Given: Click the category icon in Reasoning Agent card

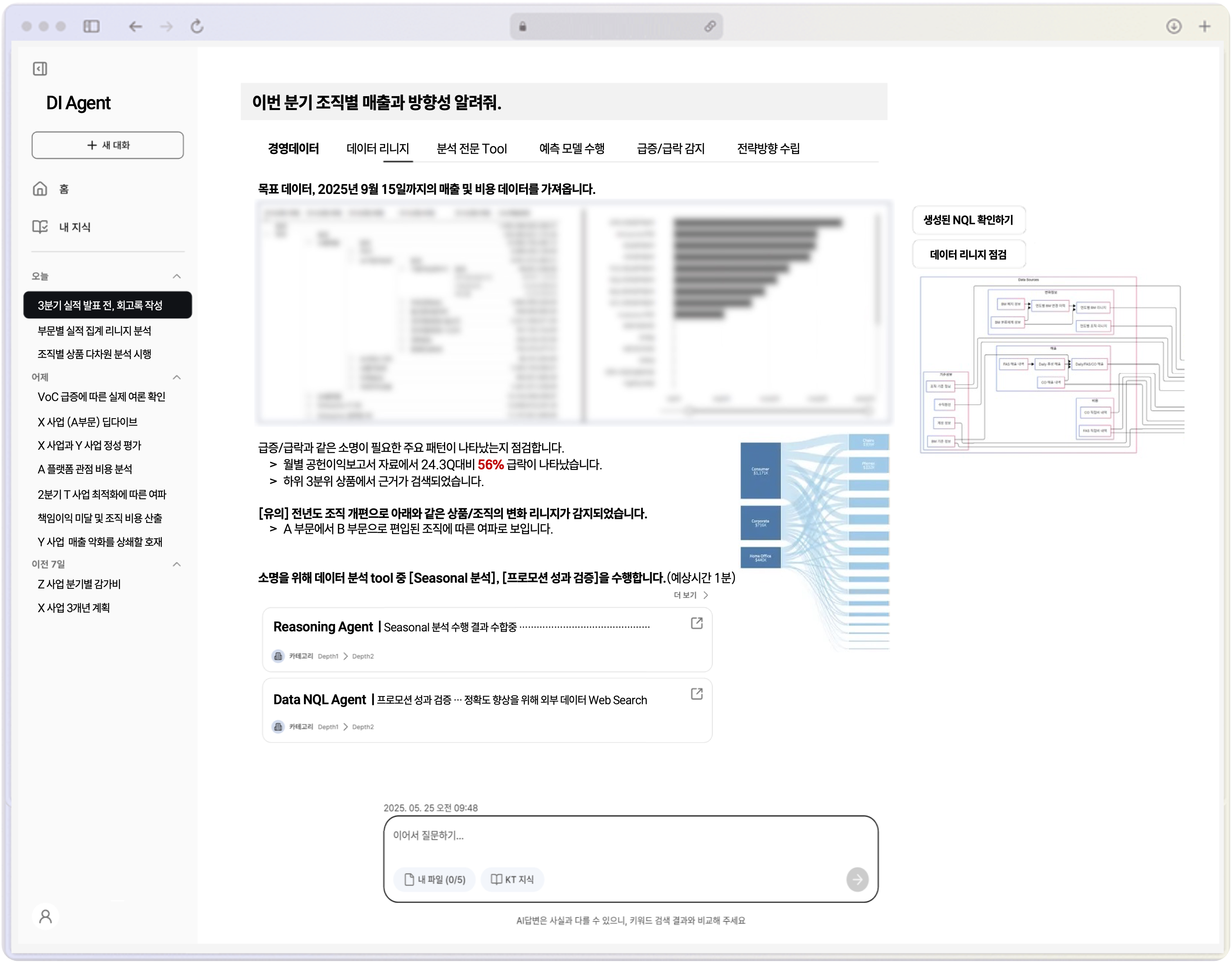Looking at the screenshot, I should tap(278, 656).
